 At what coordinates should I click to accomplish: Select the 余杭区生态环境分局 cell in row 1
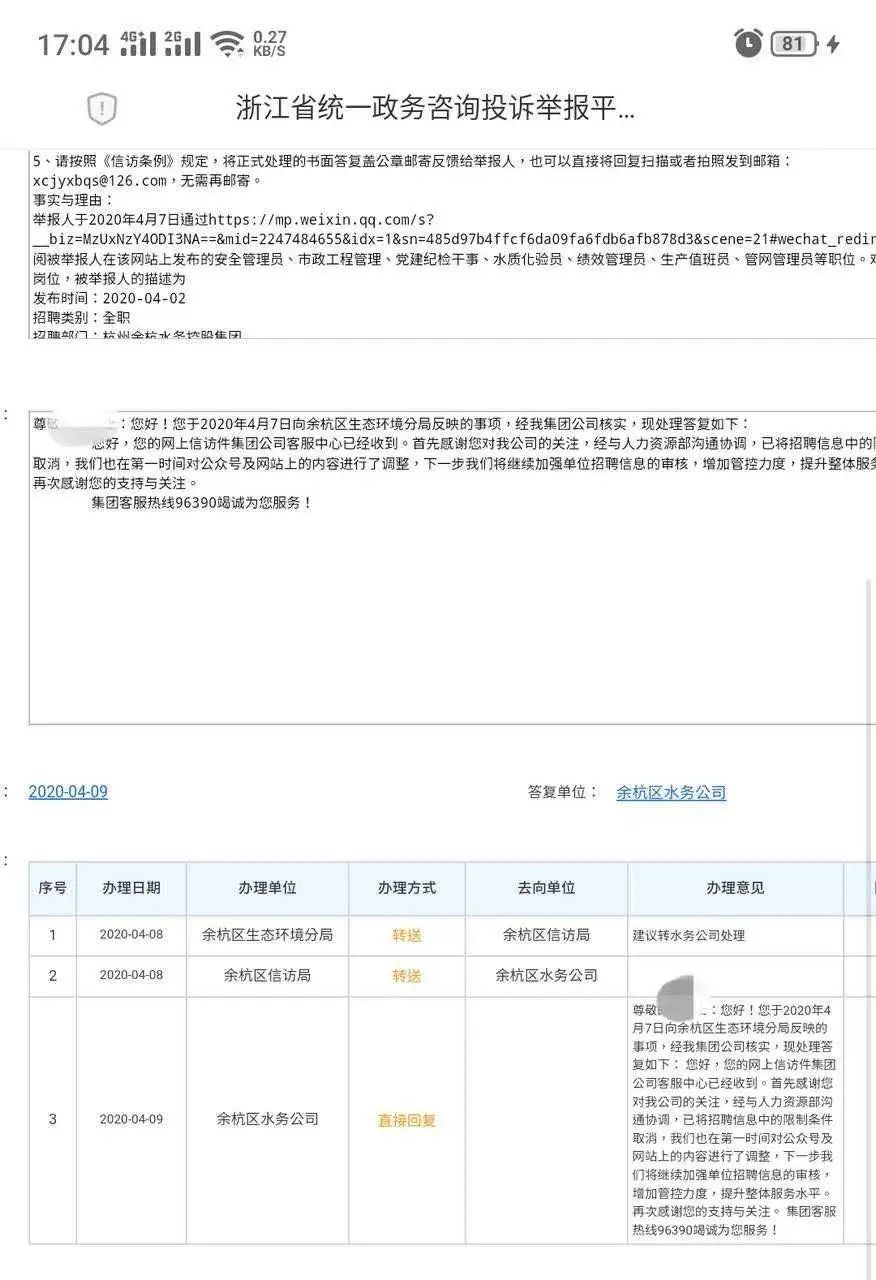click(x=267, y=936)
